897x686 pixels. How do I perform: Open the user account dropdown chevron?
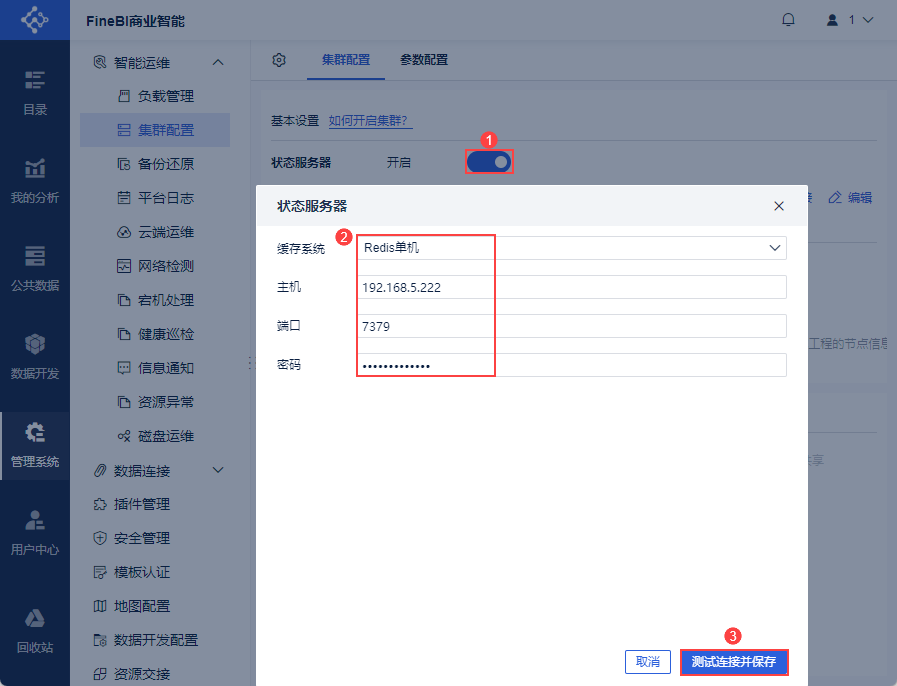(x=868, y=20)
